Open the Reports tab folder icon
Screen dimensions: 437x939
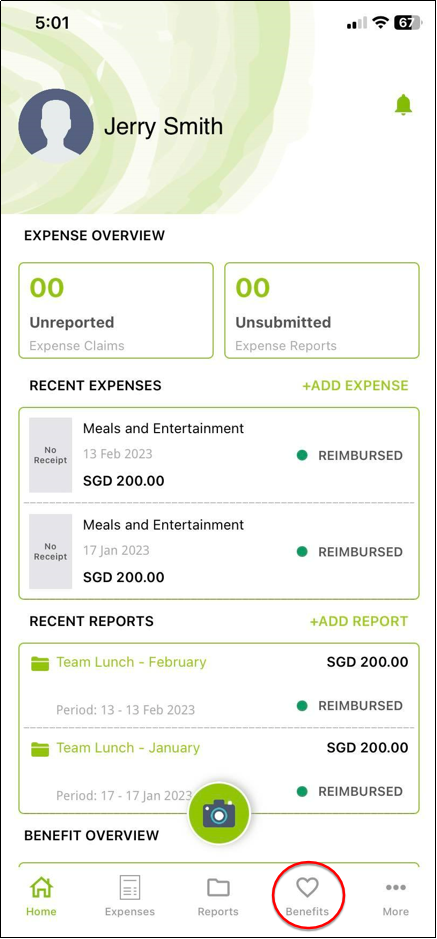click(218, 887)
